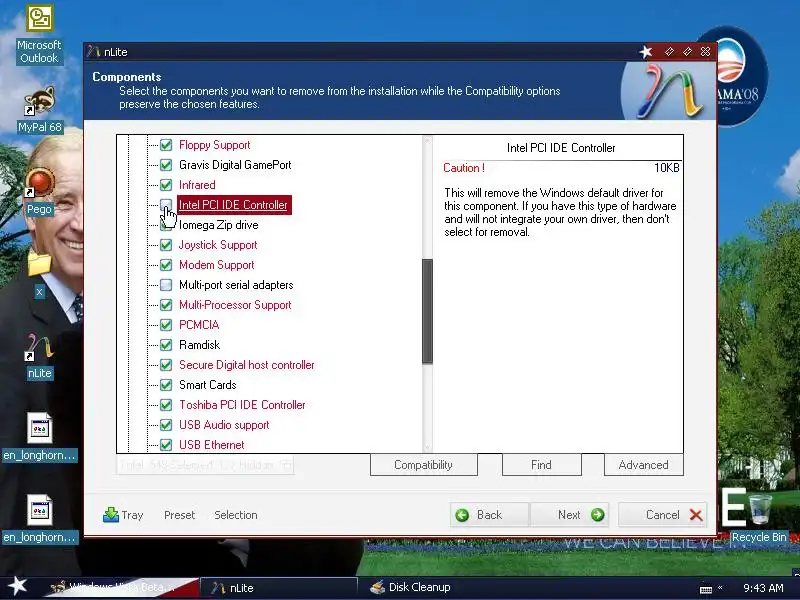Uncheck the Toshiba PCI IDE Controller checkbox

[166, 405]
